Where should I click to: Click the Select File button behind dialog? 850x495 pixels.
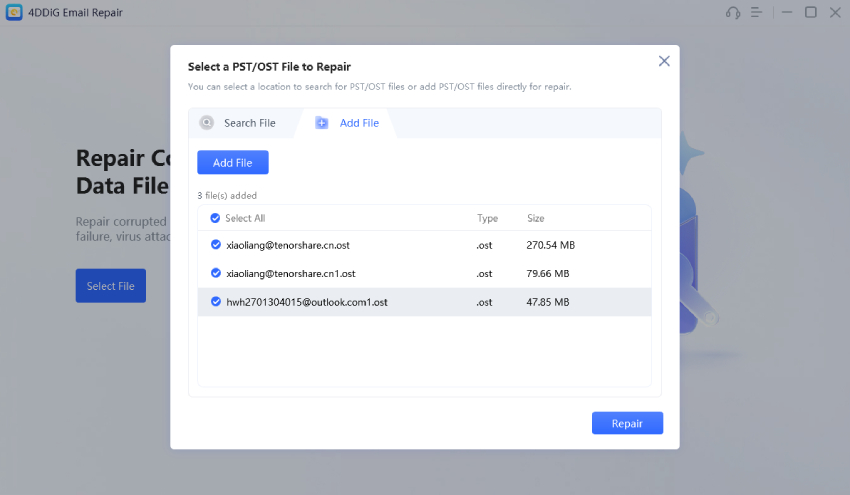[x=110, y=286]
